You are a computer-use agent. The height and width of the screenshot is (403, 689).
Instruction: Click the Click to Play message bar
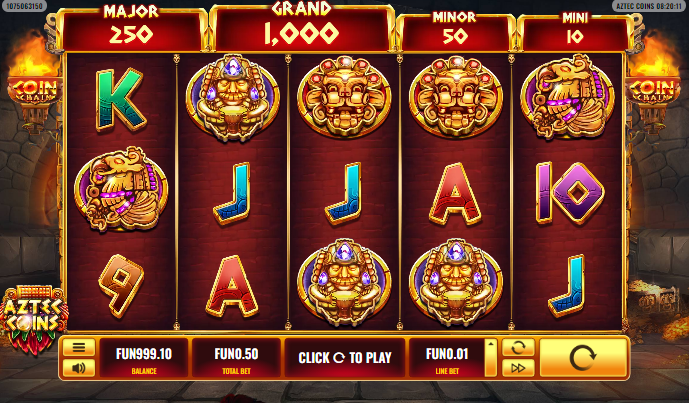point(345,358)
